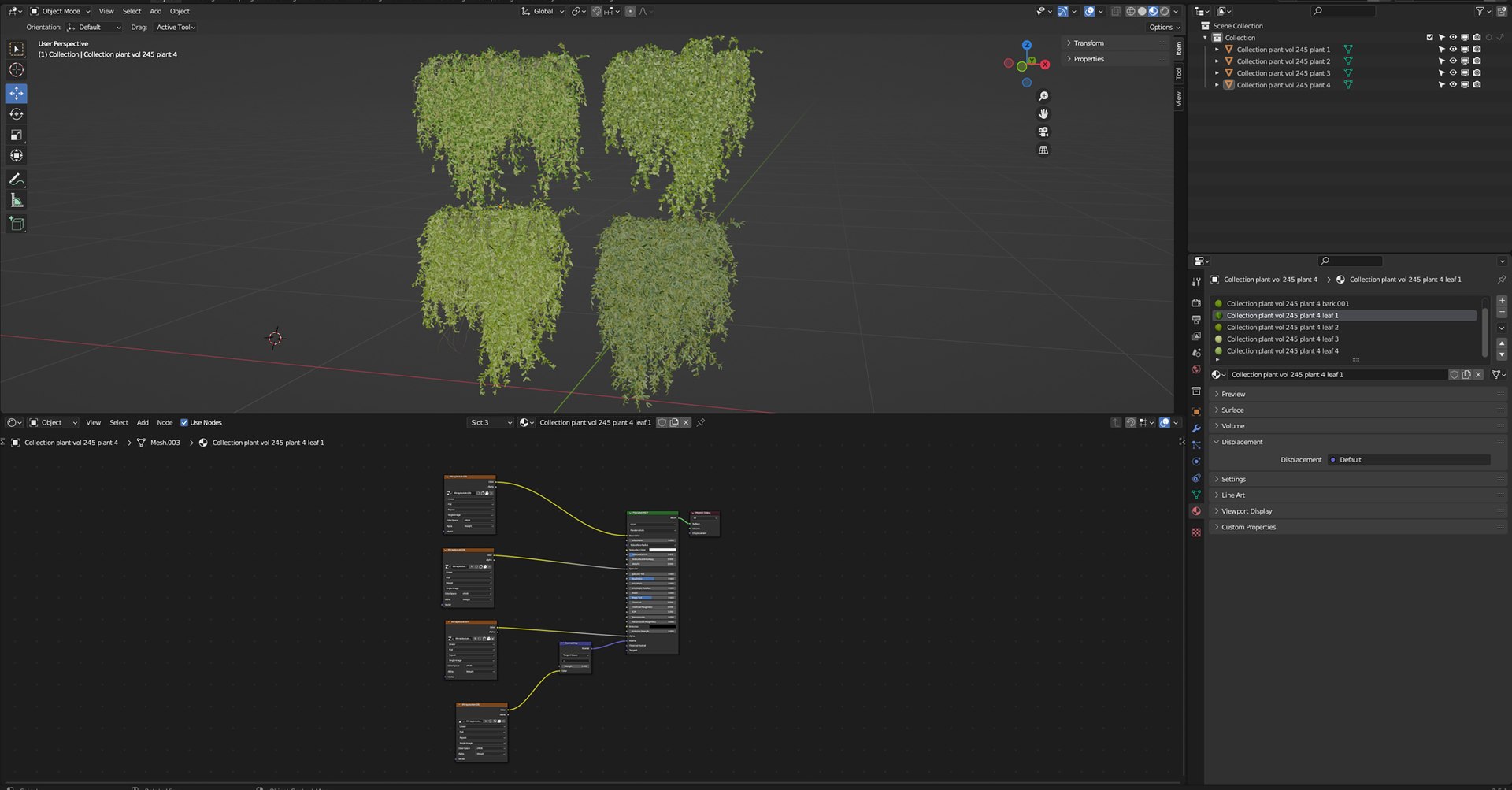1512x790 pixels.
Task: Switch perspective/orthographic with the grid icon
Action: [x=1043, y=150]
